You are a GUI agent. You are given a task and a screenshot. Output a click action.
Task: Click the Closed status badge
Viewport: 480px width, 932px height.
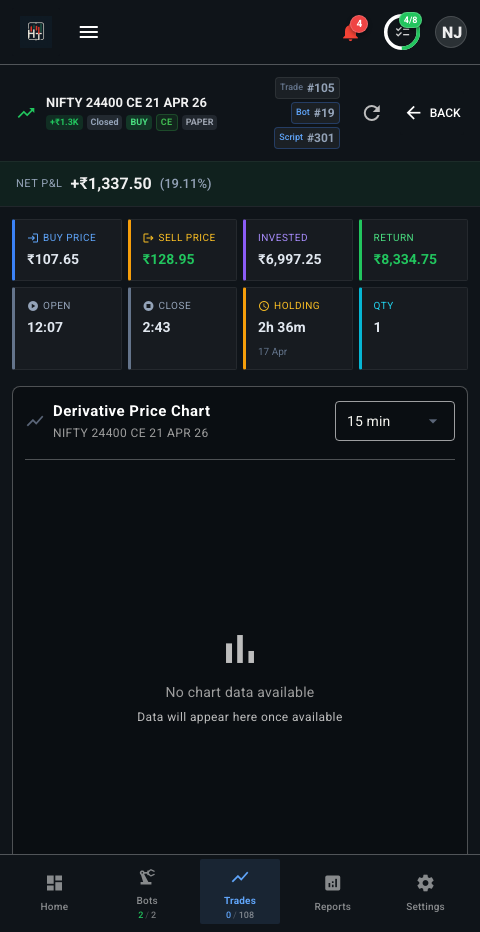[105, 122]
